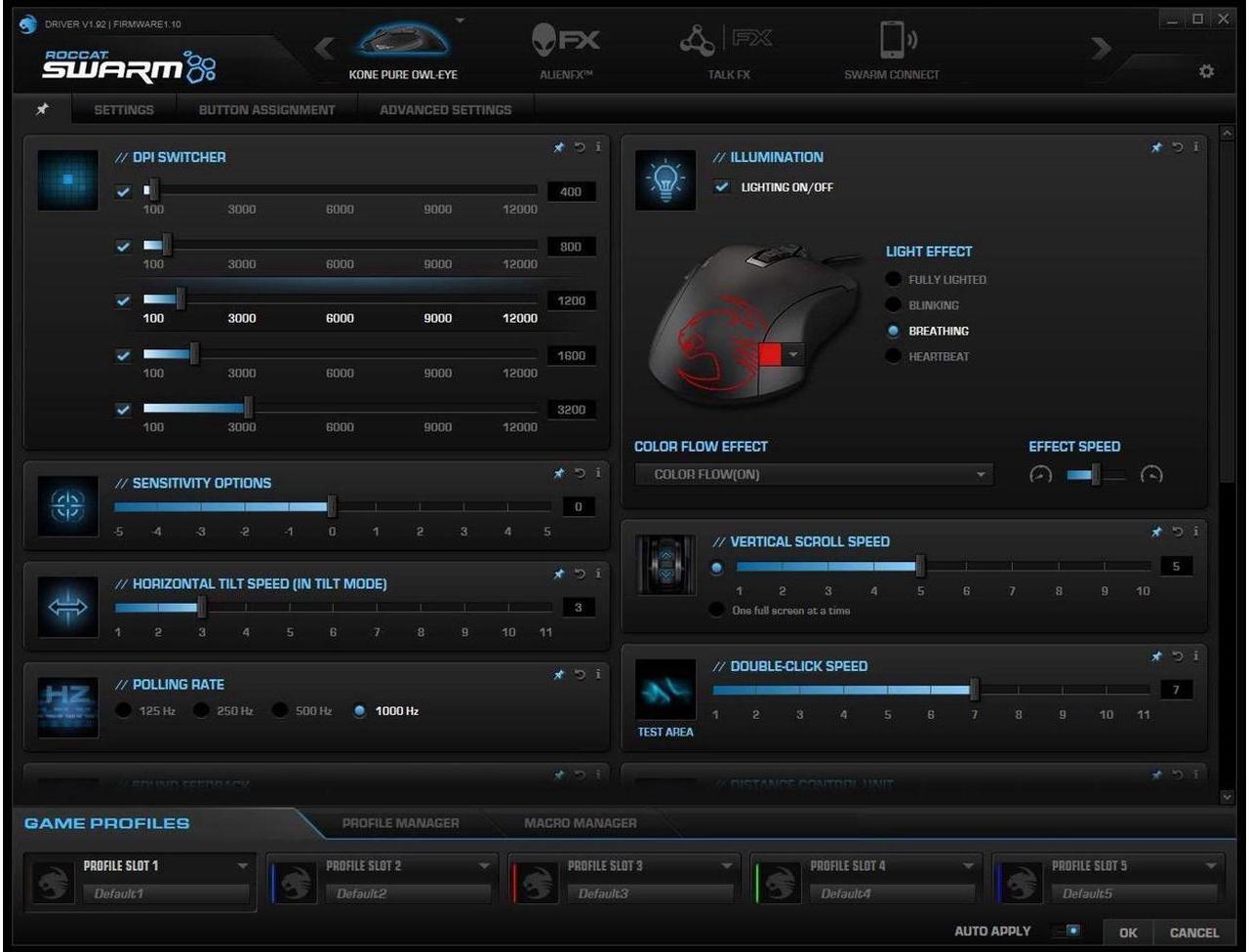Expand the Profile Slot 3 dropdown

(x=726, y=866)
